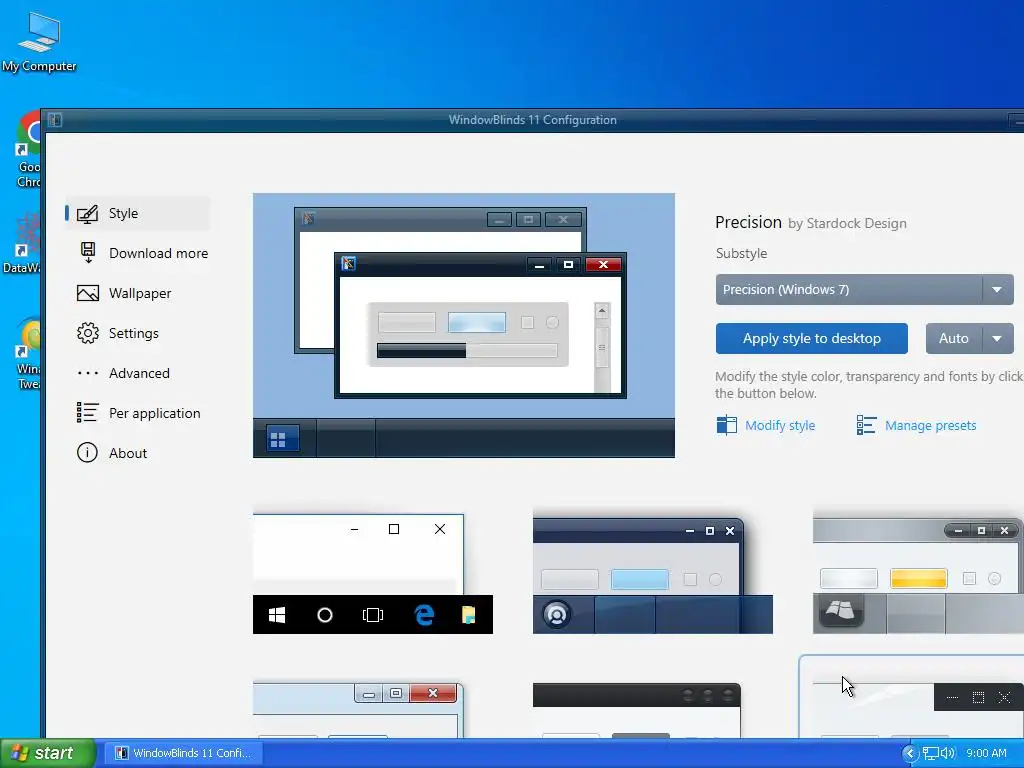Open the Modify style link
The height and width of the screenshot is (768, 1024).
[780, 426]
